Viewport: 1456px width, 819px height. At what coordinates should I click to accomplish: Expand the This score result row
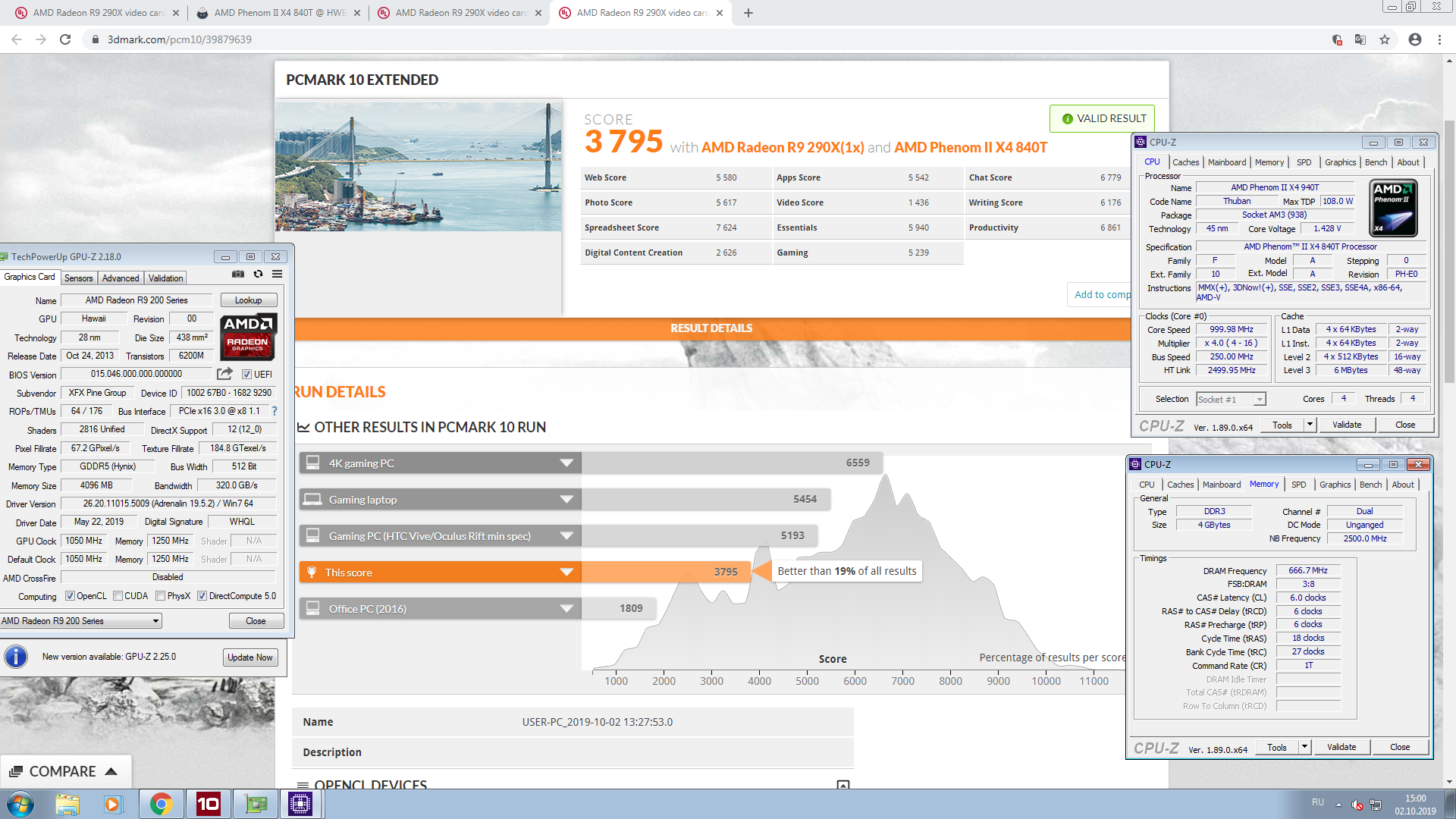click(x=566, y=572)
